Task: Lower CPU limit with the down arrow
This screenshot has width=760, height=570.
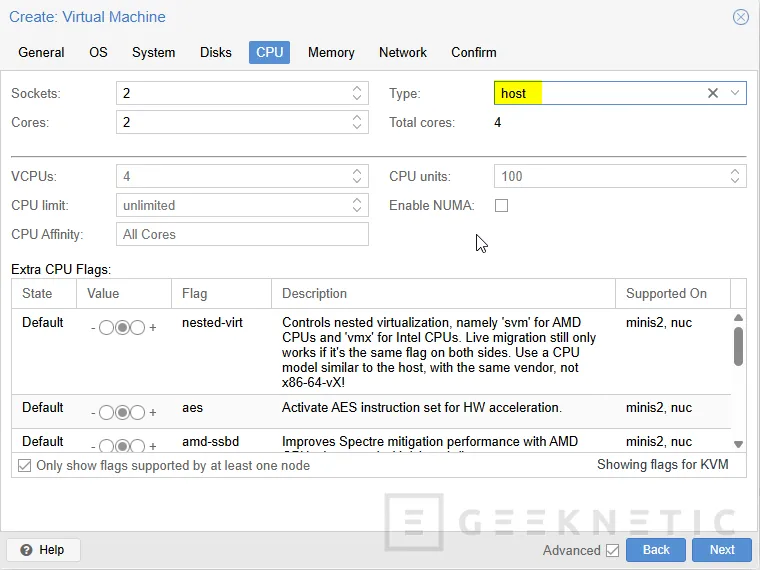Action: coord(357,210)
